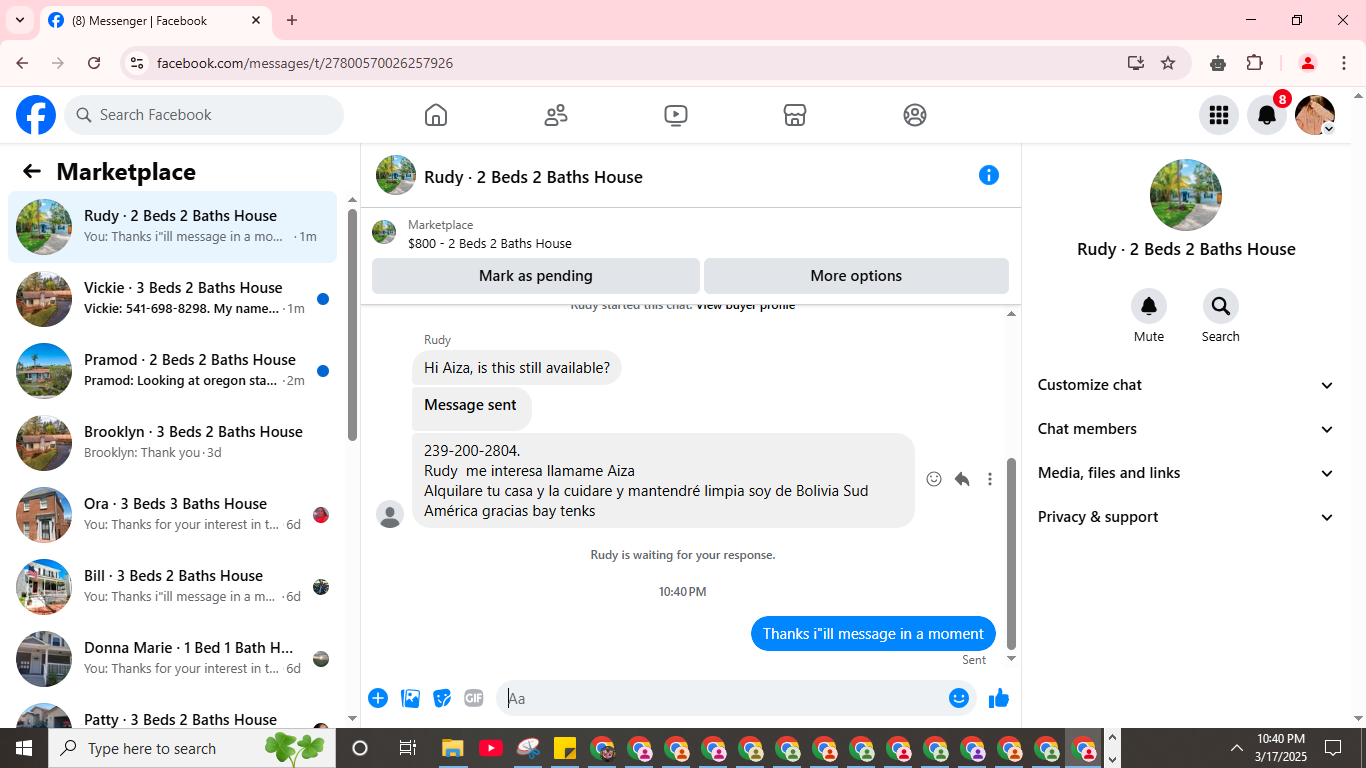Go to the Facebook Home icon
The width and height of the screenshot is (1366, 768).
436,115
